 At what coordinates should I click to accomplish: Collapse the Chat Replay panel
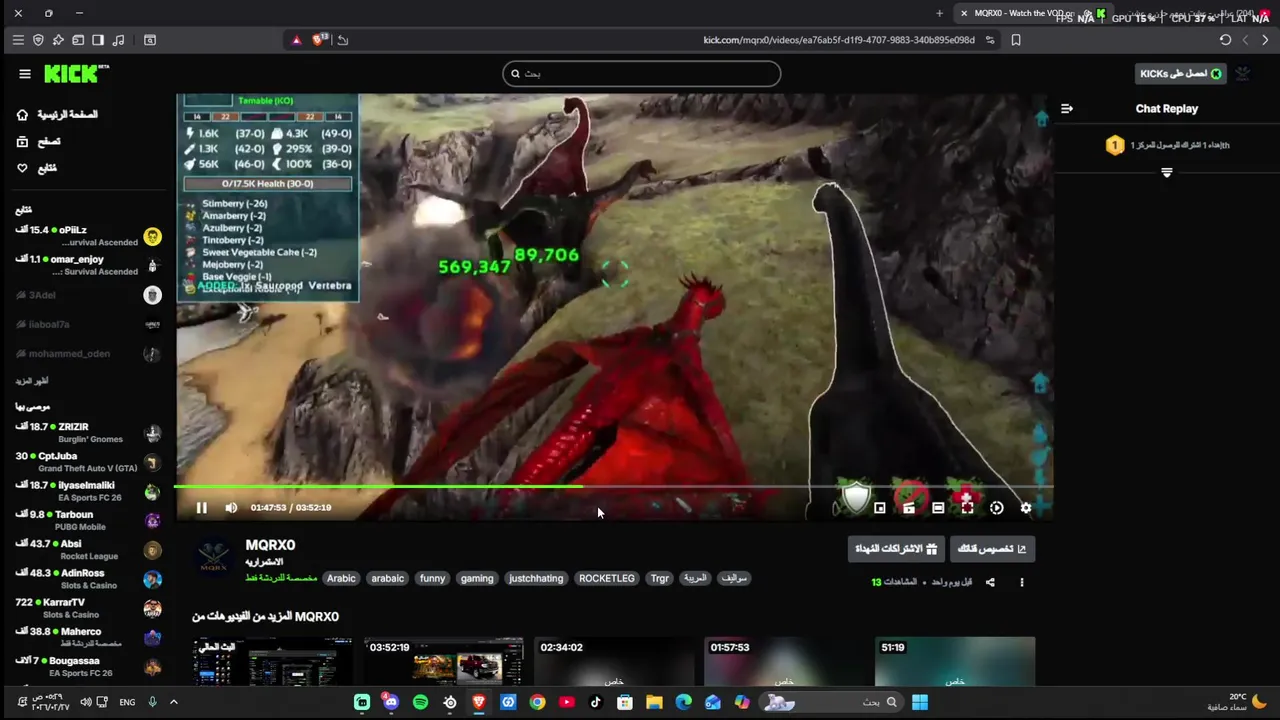click(1067, 109)
